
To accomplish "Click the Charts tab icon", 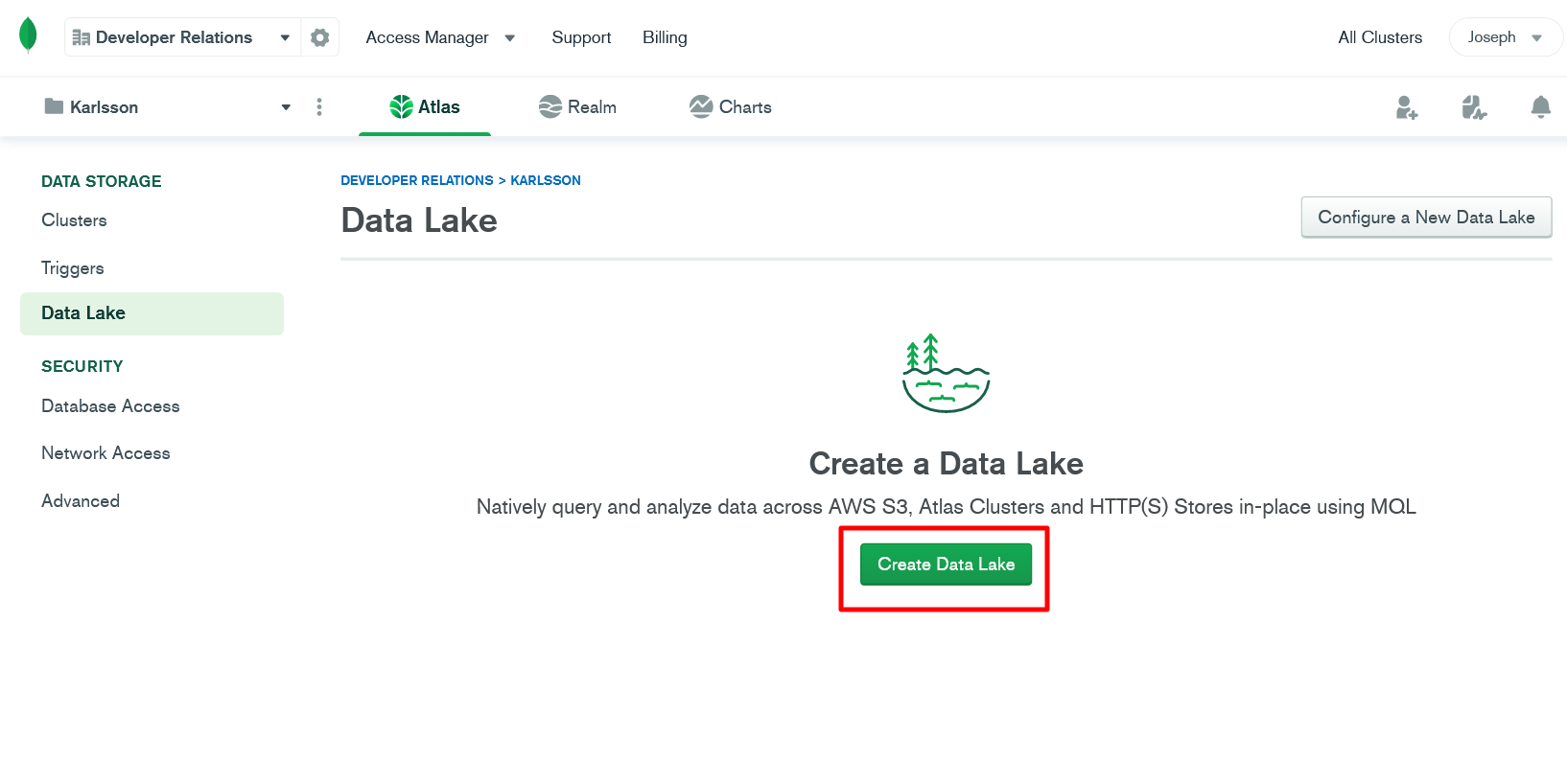I will pyautogui.click(x=701, y=107).
